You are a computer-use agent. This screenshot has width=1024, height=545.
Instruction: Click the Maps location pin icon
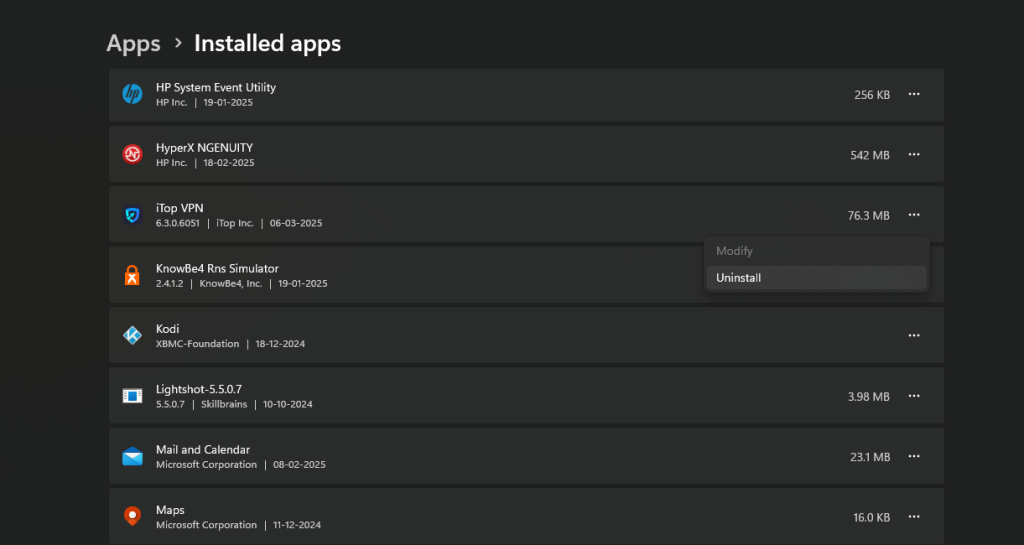point(132,517)
